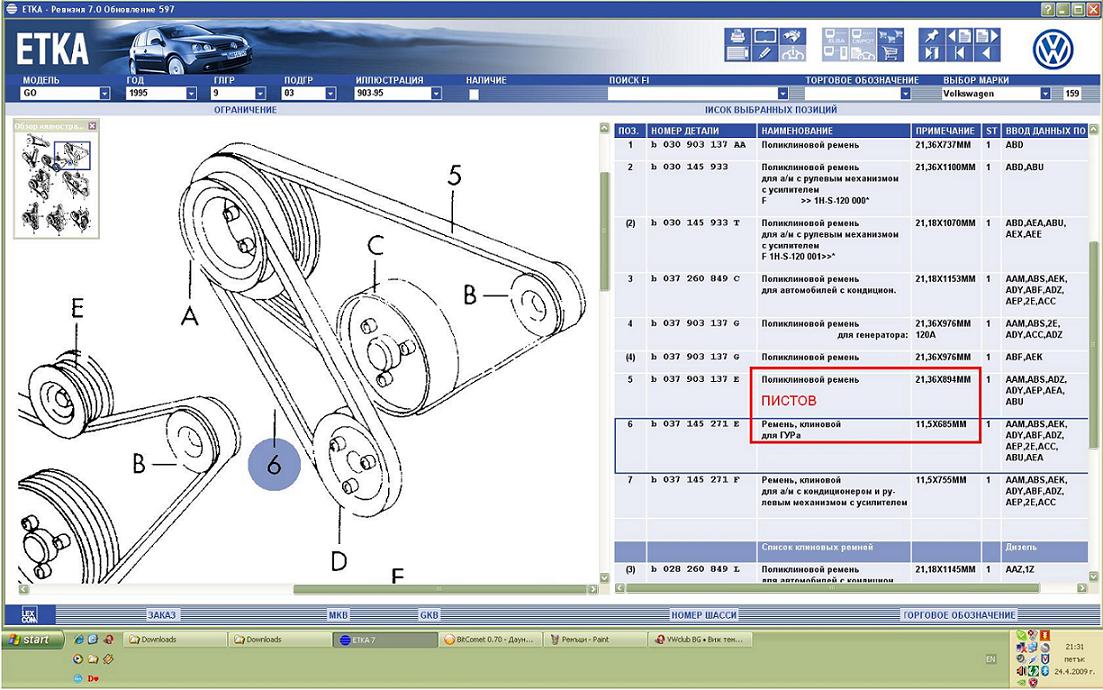1103x690 pixels.
Task: Click the LexCom logo icon
Action: pos(29,615)
